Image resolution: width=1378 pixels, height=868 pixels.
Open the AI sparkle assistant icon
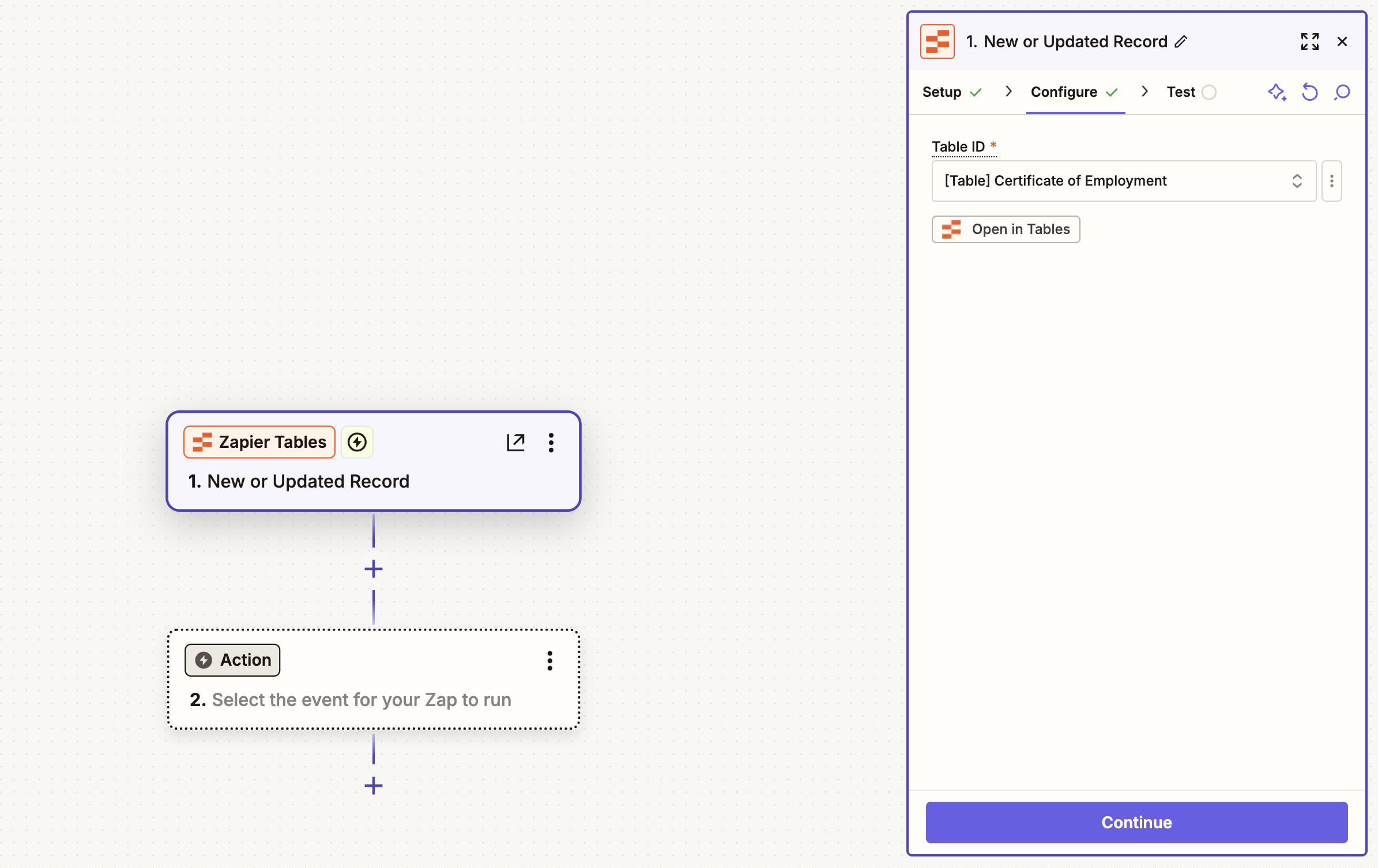pos(1277,92)
